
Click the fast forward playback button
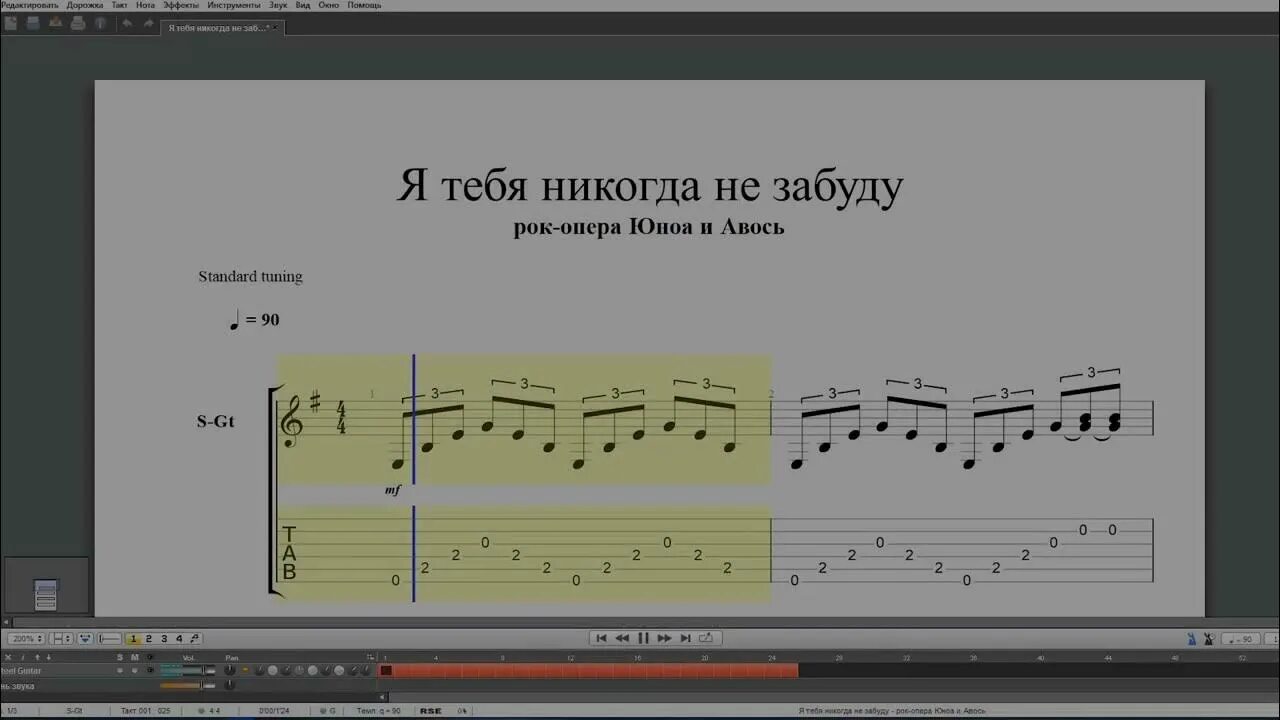click(664, 638)
